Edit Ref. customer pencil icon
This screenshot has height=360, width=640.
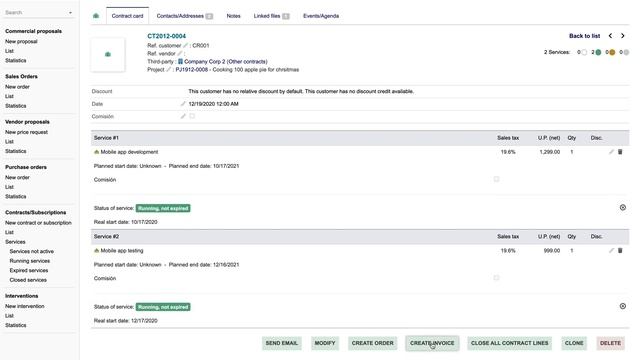click(185, 45)
